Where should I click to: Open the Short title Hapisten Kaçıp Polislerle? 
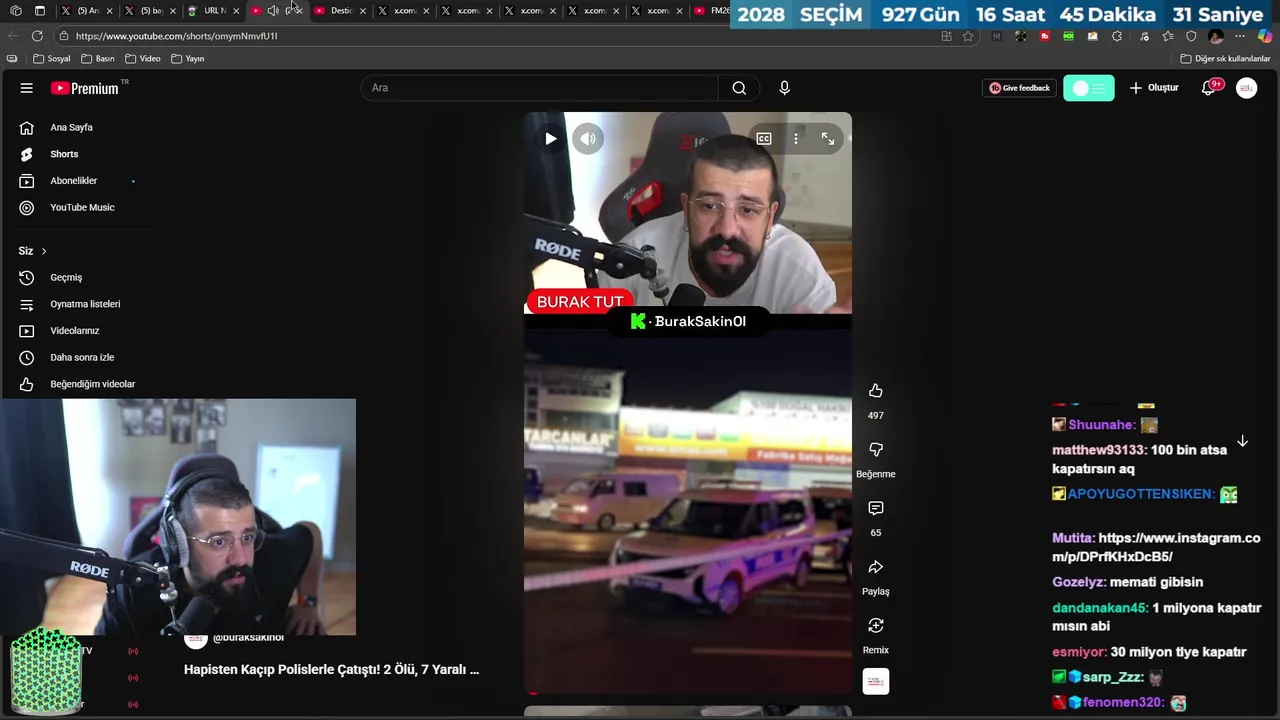point(331,670)
